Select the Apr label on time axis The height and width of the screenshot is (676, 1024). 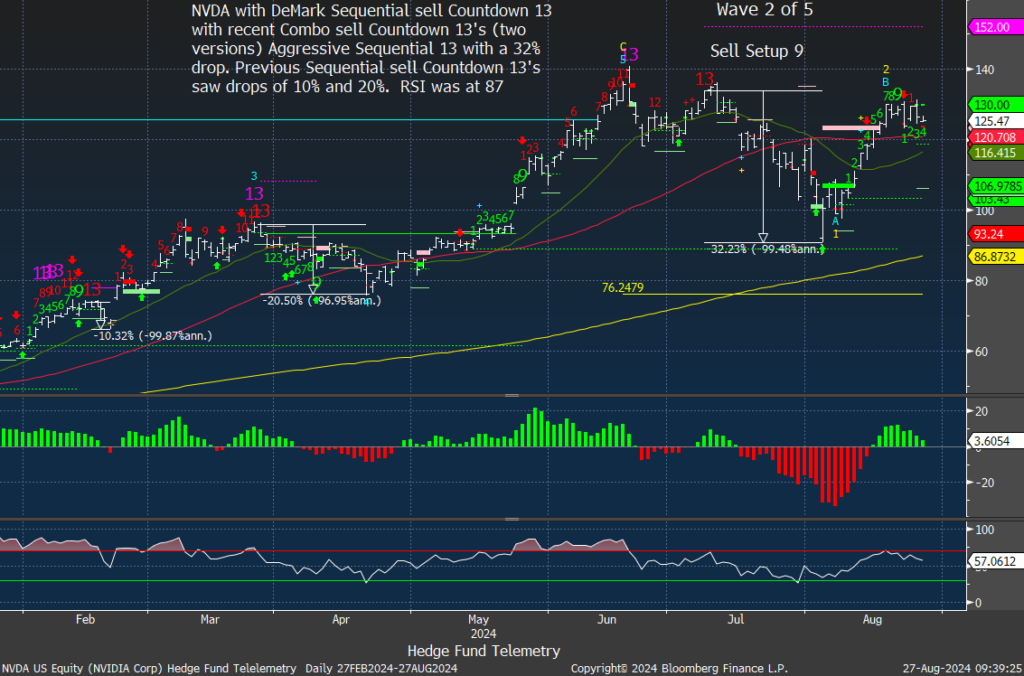(x=342, y=619)
